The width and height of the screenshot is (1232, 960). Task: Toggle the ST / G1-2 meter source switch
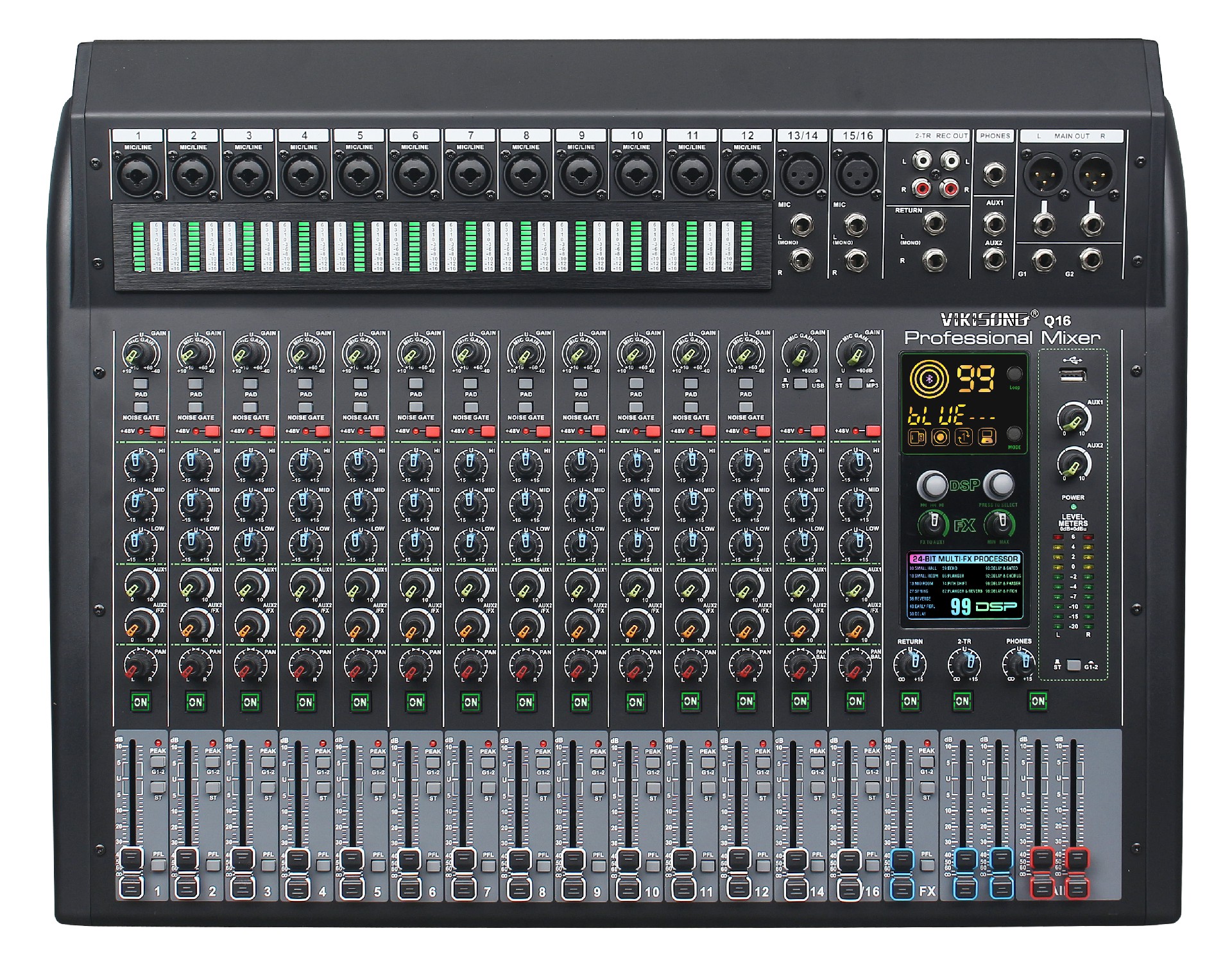click(x=1074, y=665)
